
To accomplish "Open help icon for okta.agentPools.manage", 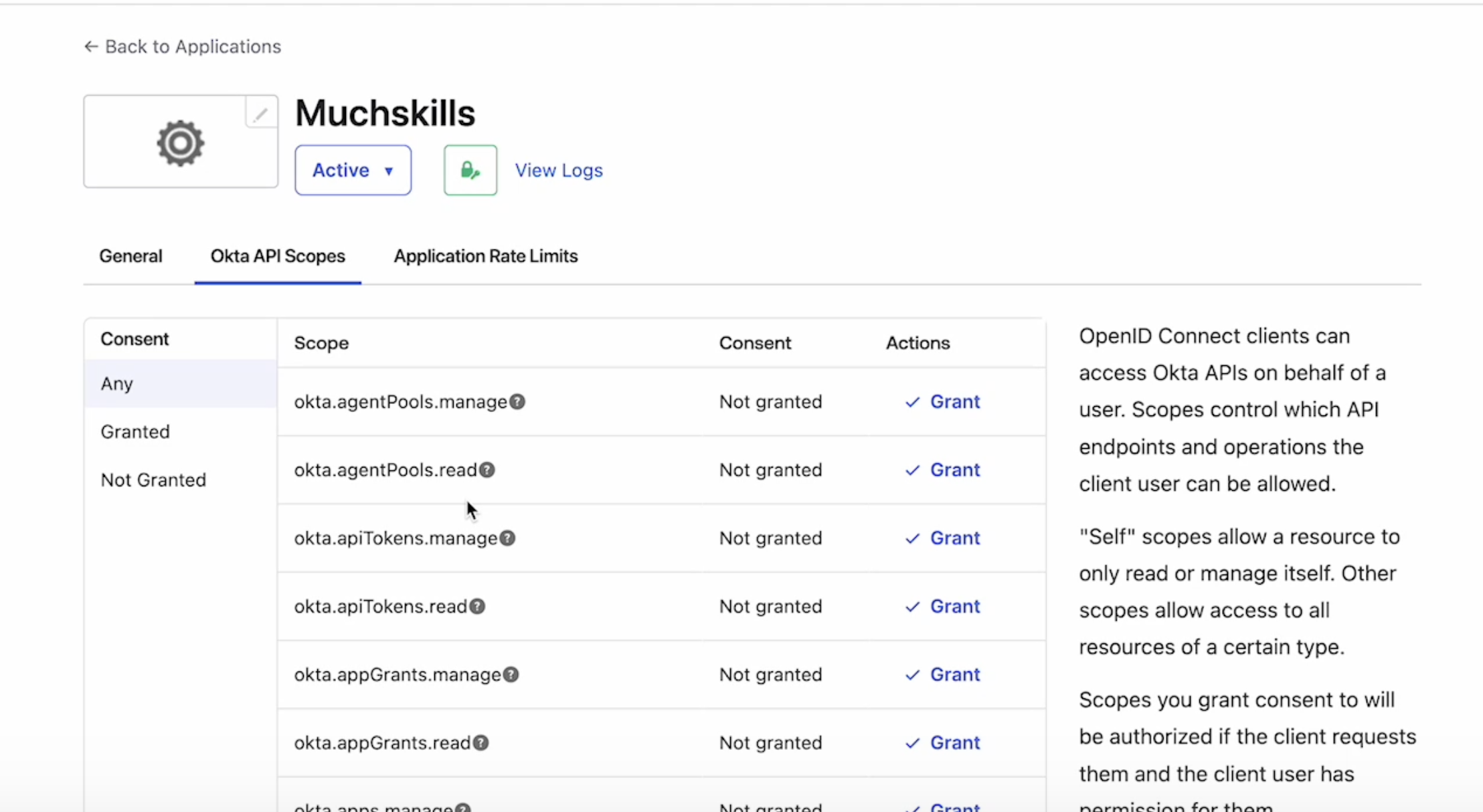I will pyautogui.click(x=517, y=401).
